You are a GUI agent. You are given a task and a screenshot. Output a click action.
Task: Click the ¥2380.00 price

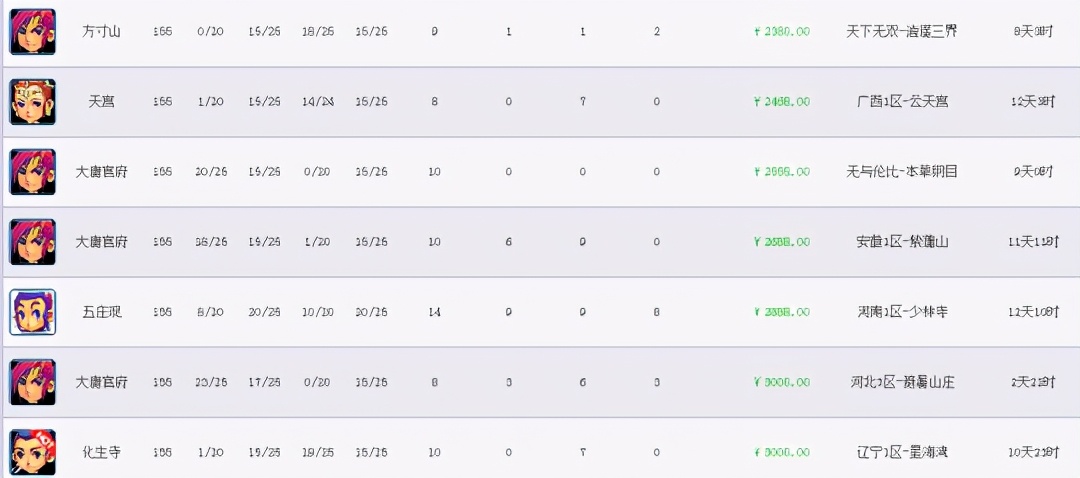coord(782,32)
